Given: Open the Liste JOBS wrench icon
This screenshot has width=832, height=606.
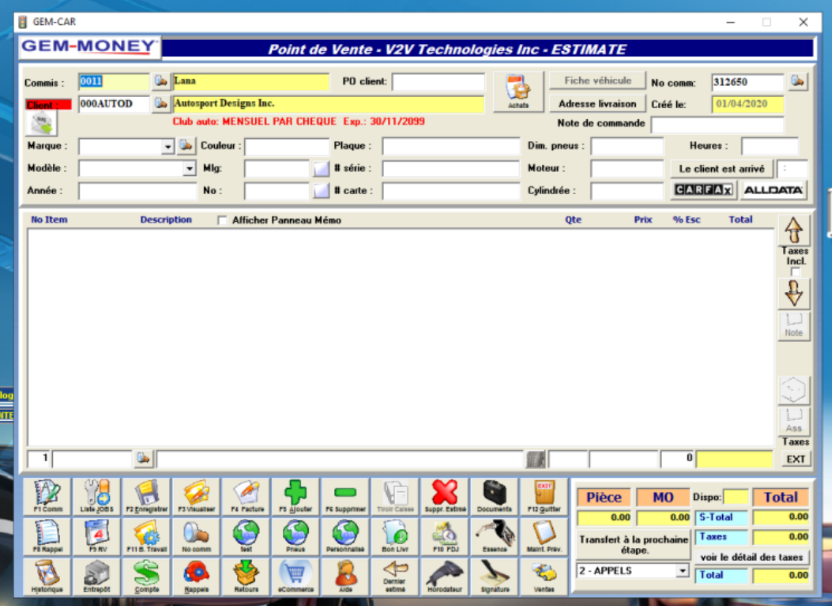Looking at the screenshot, I should pos(97,496).
